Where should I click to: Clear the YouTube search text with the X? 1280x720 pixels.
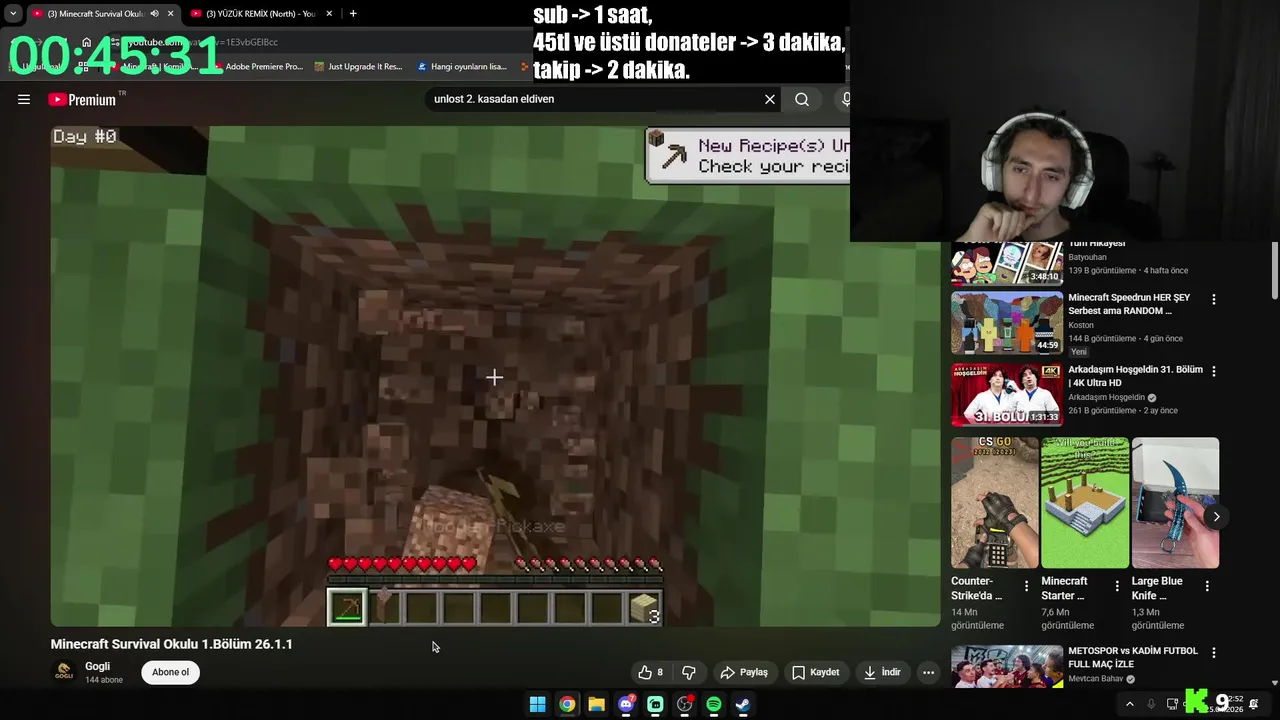click(x=770, y=99)
